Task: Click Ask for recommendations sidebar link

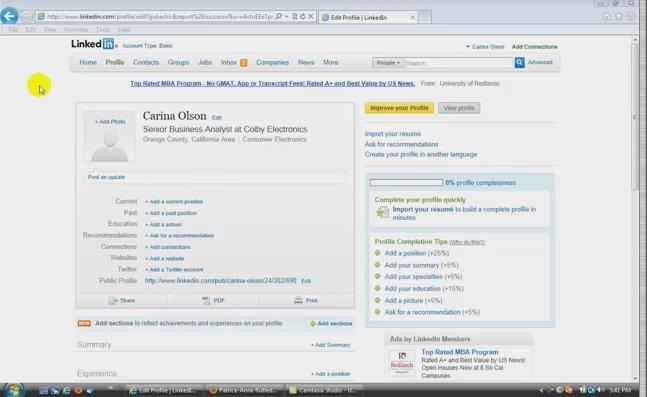Action: 401,144
